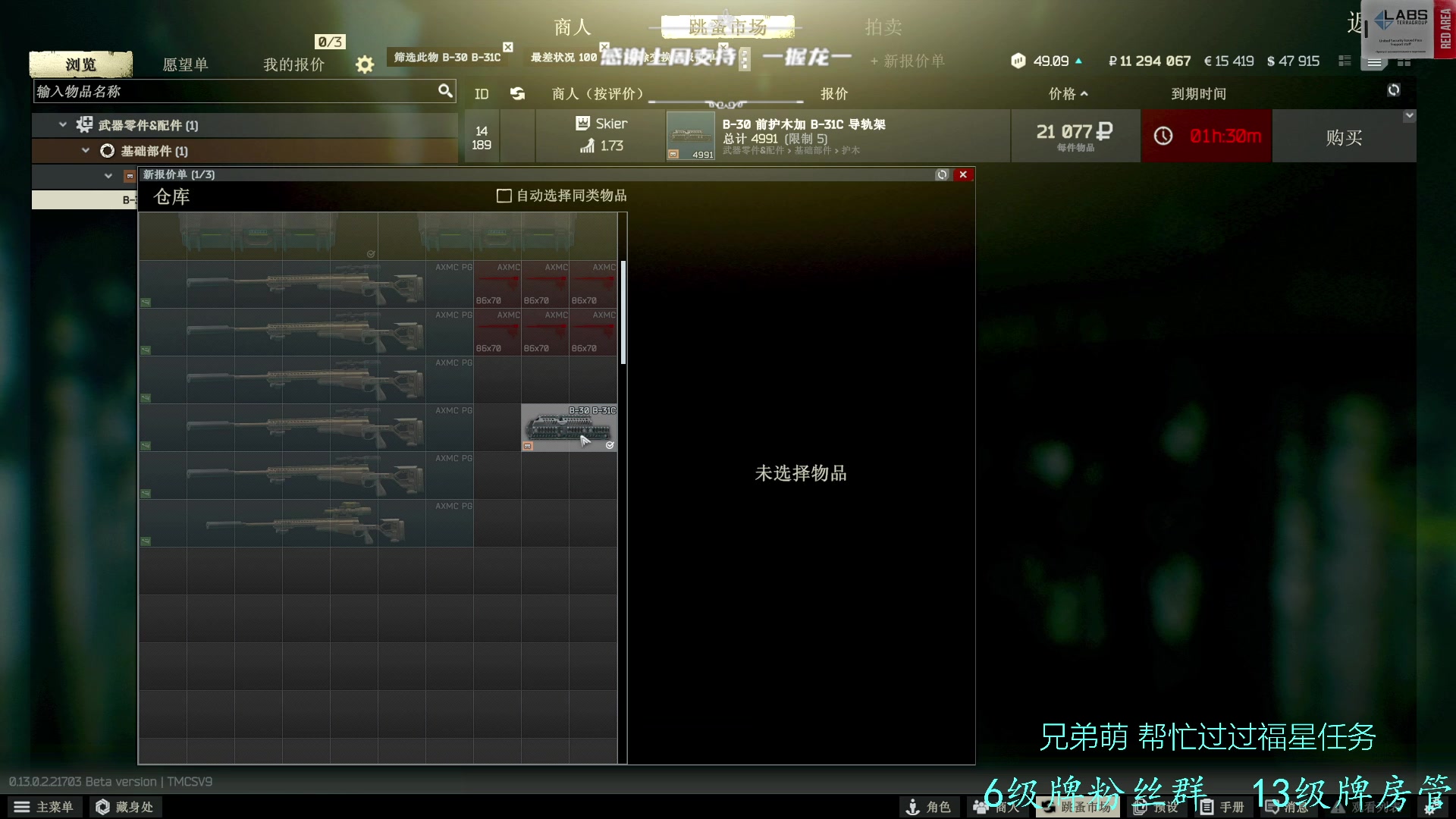
Task: Click the 藏身处 hideout icon
Action: [102, 807]
